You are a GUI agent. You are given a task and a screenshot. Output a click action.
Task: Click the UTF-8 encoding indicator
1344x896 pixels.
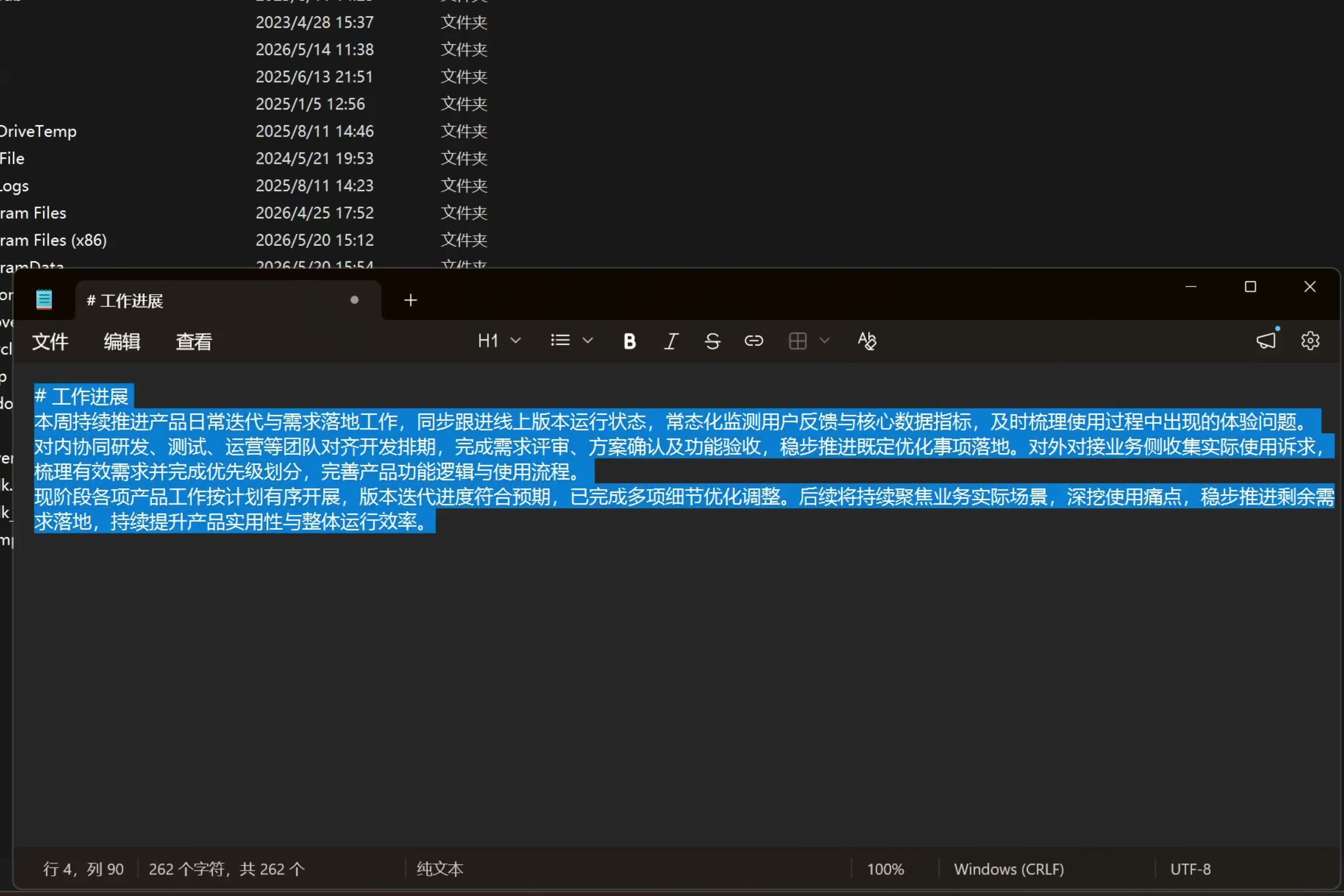click(x=1190, y=869)
